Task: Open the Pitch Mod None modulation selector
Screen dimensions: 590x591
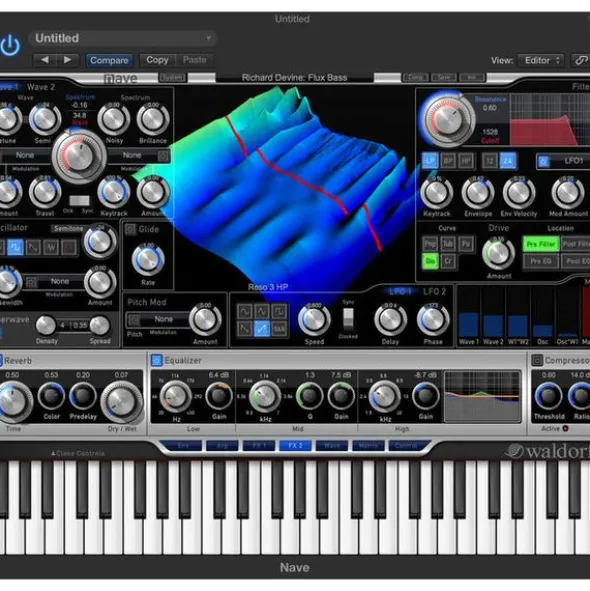Action: (x=157, y=320)
